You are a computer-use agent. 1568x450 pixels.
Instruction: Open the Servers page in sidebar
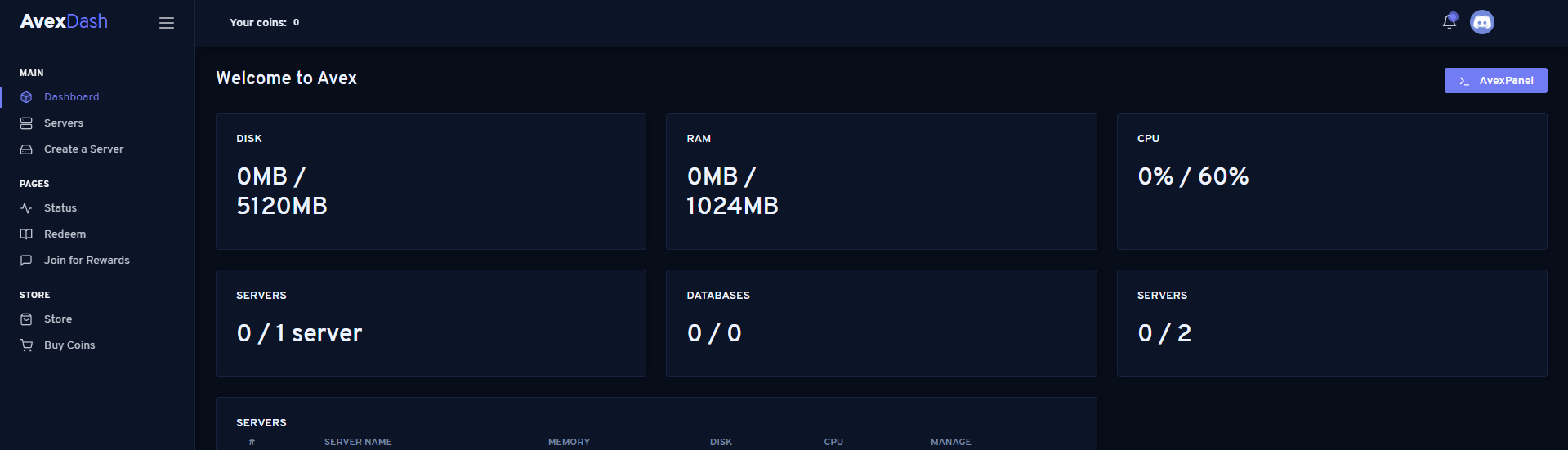(64, 123)
